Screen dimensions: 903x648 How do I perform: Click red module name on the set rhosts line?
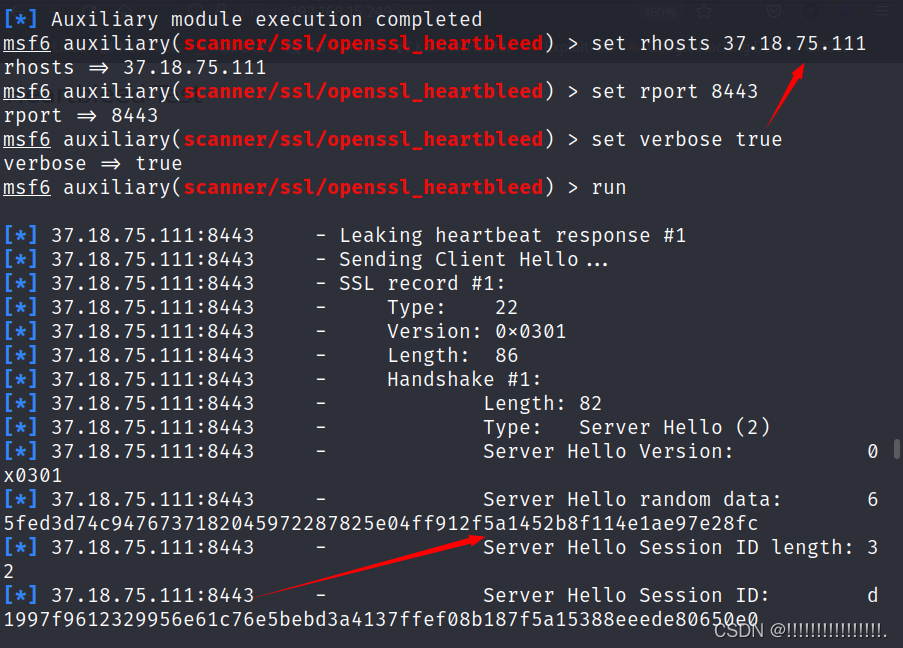point(363,44)
